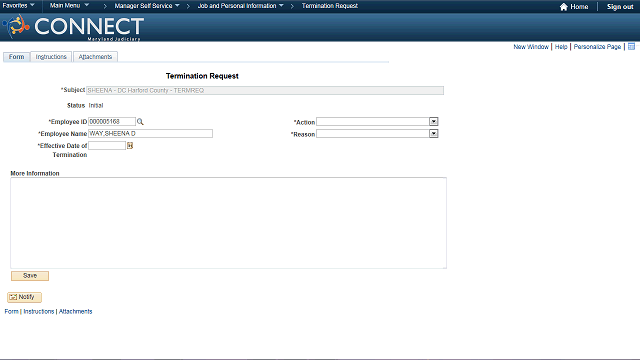Click the Effective Date of Termination field
This screenshot has width=640, height=360.
click(107, 145)
